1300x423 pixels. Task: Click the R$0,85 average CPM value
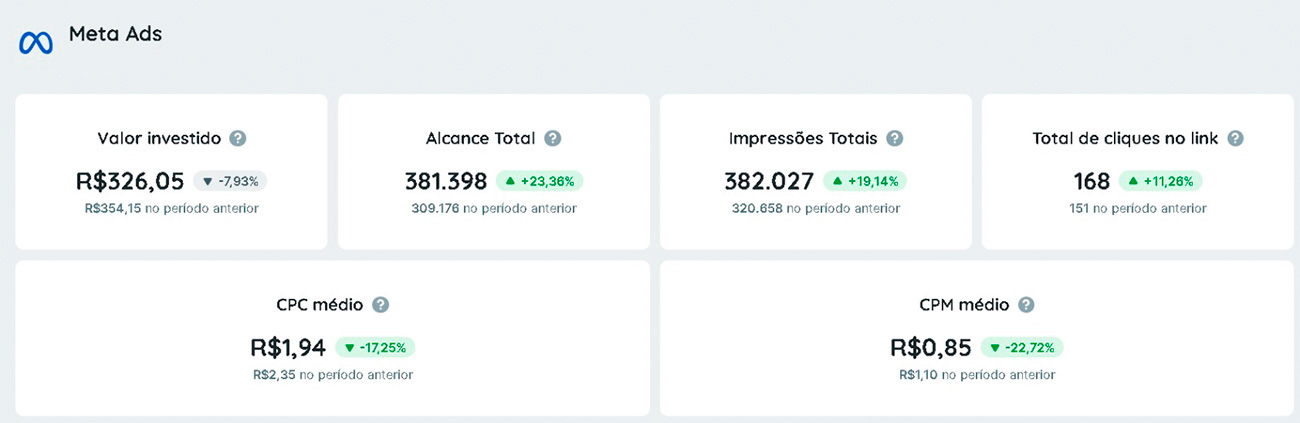[x=931, y=348]
